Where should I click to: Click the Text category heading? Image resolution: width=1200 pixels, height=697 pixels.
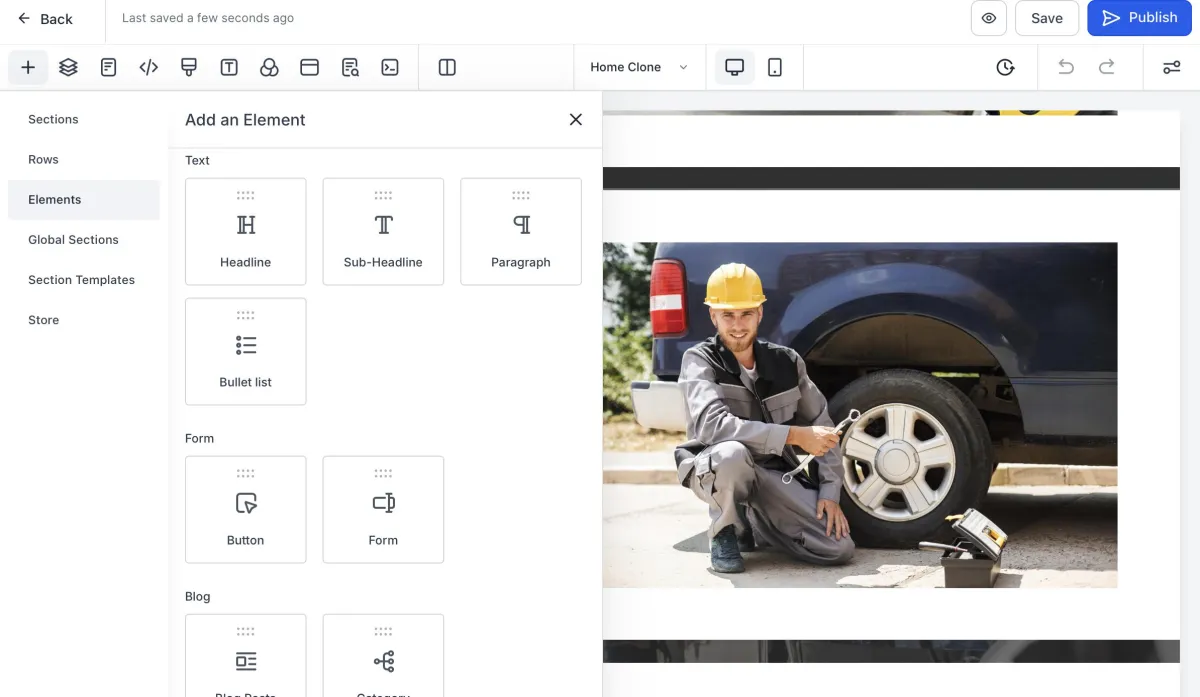[197, 160]
